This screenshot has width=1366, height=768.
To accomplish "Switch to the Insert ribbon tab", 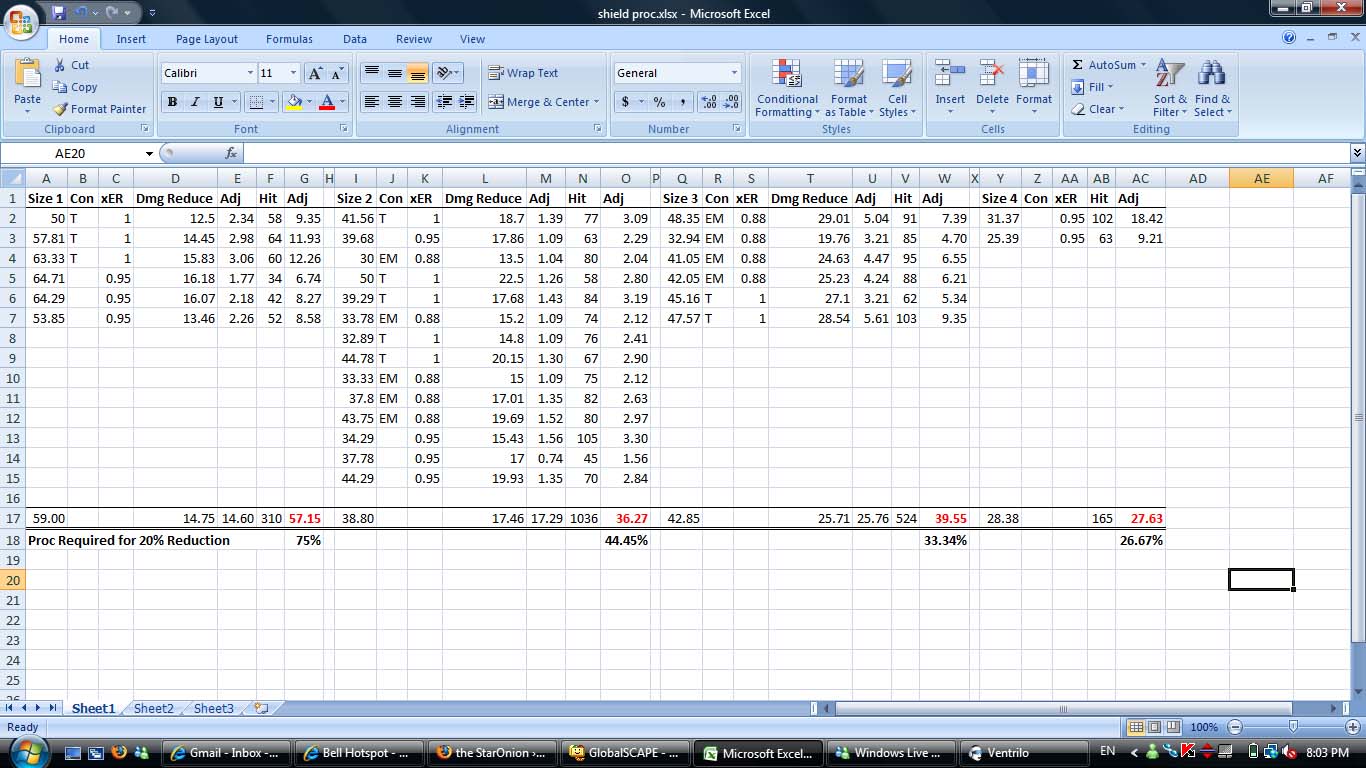I will point(131,39).
